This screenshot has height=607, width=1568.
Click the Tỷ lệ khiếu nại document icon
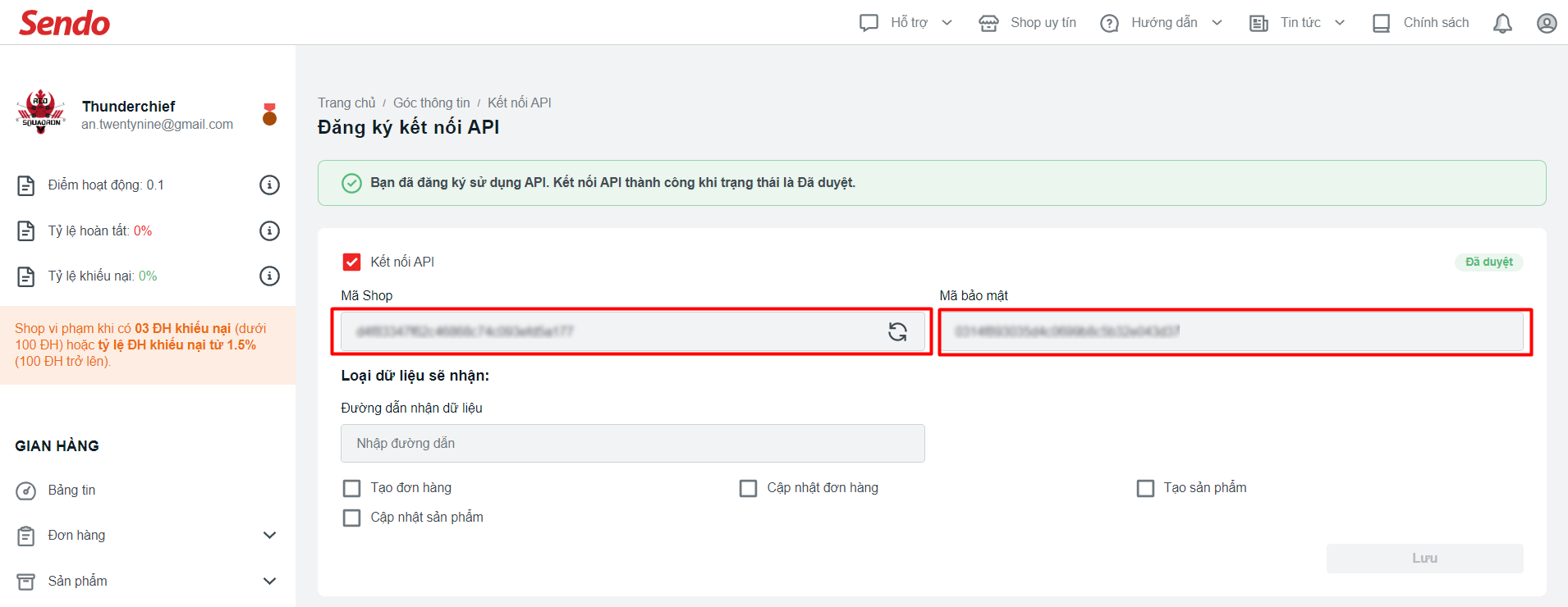[26, 276]
